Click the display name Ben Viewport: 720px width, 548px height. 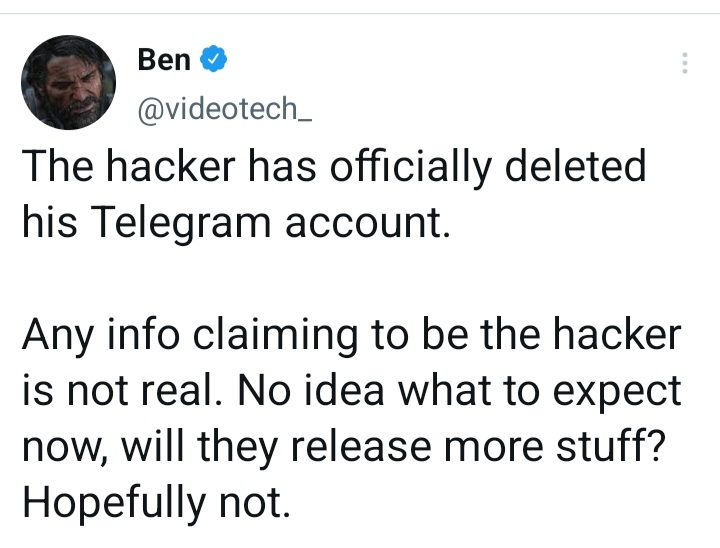click(x=164, y=59)
